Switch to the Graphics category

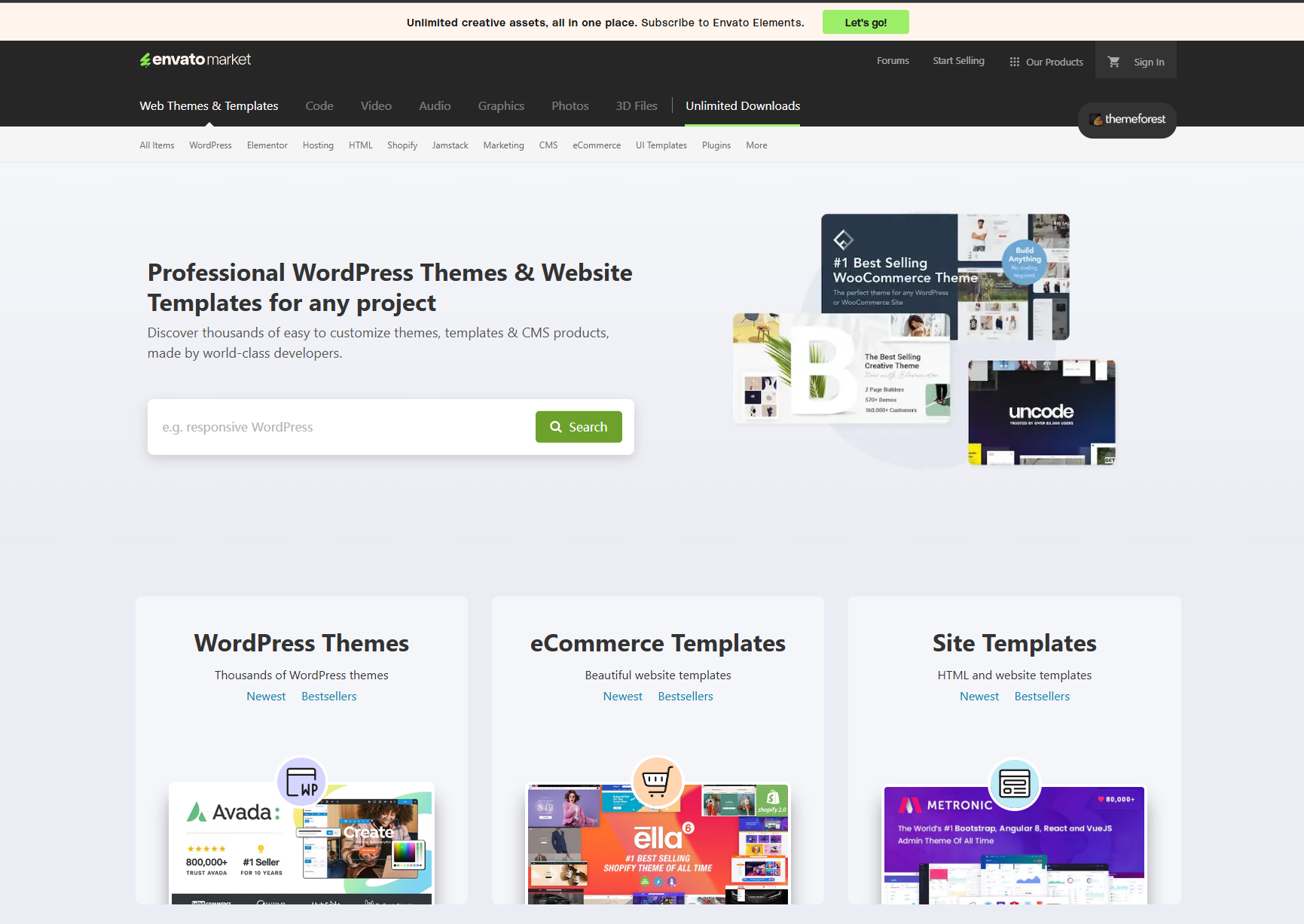coord(501,106)
